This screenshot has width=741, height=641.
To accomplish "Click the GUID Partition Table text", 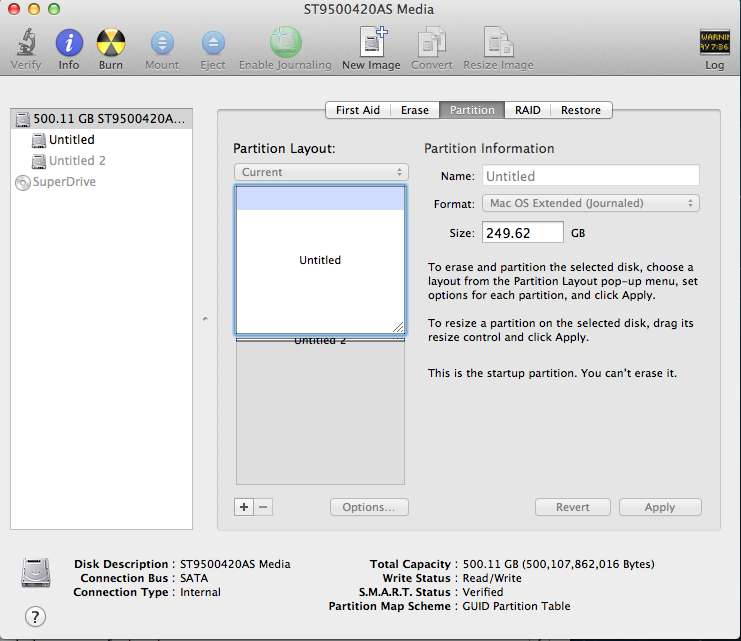I will point(516,606).
